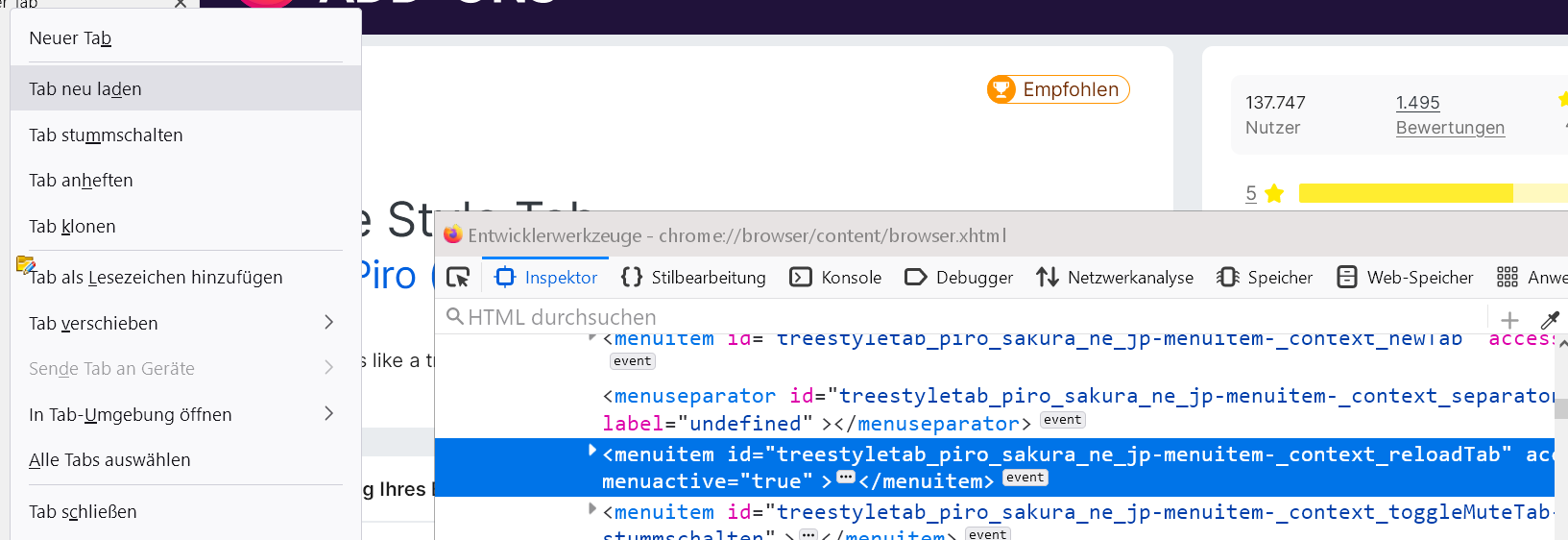Click the 5-star rating bar
Viewport: 1568px width, 540px height.
pyautogui.click(x=1434, y=193)
